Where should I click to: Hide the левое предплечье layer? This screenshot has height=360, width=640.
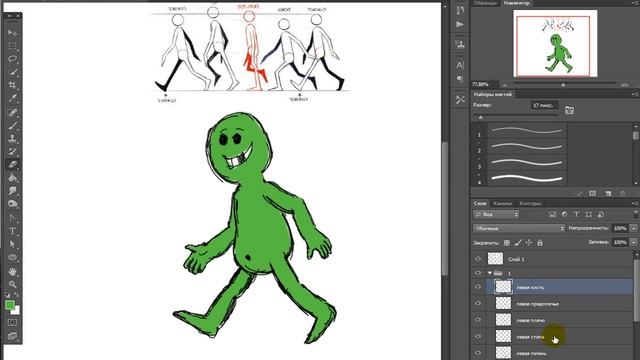[478, 303]
